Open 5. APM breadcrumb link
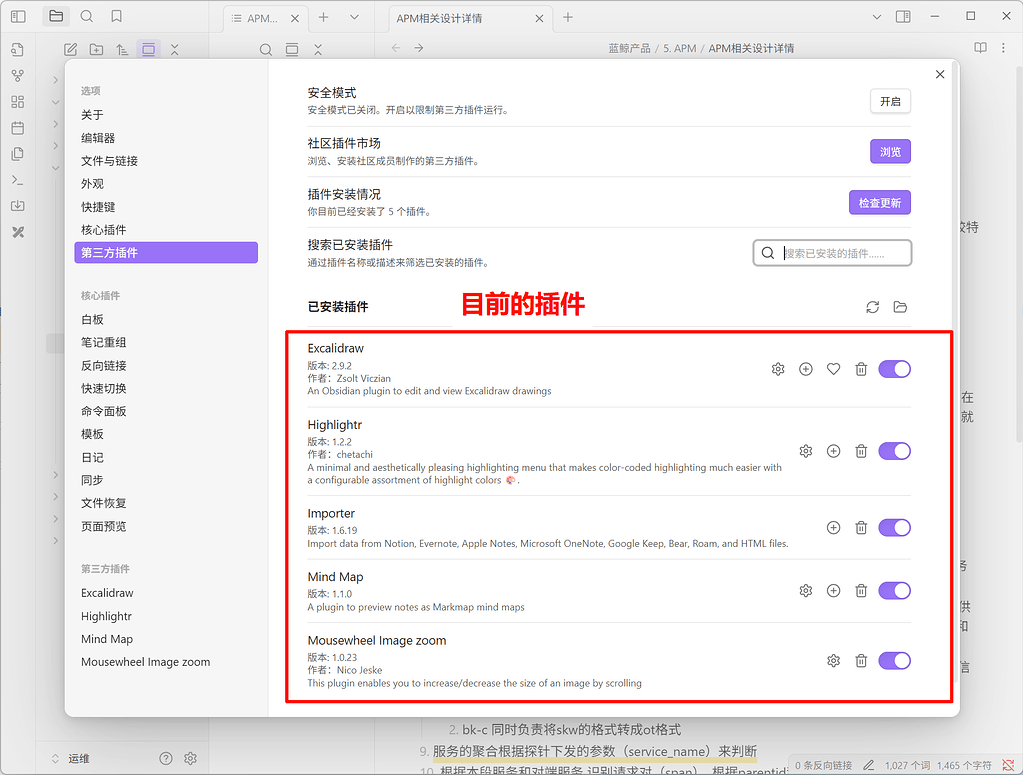Viewport: 1023px width, 775px height. pos(679,48)
